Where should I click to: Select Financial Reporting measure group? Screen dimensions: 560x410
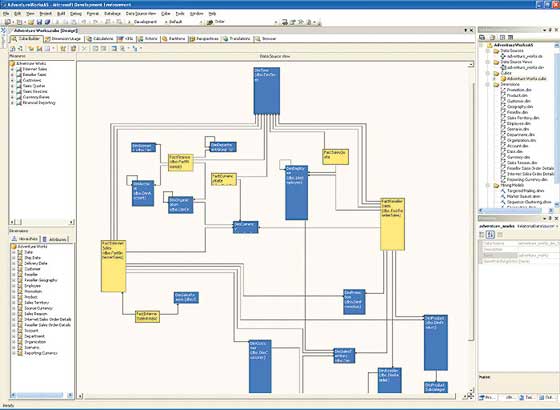[x=39, y=103]
